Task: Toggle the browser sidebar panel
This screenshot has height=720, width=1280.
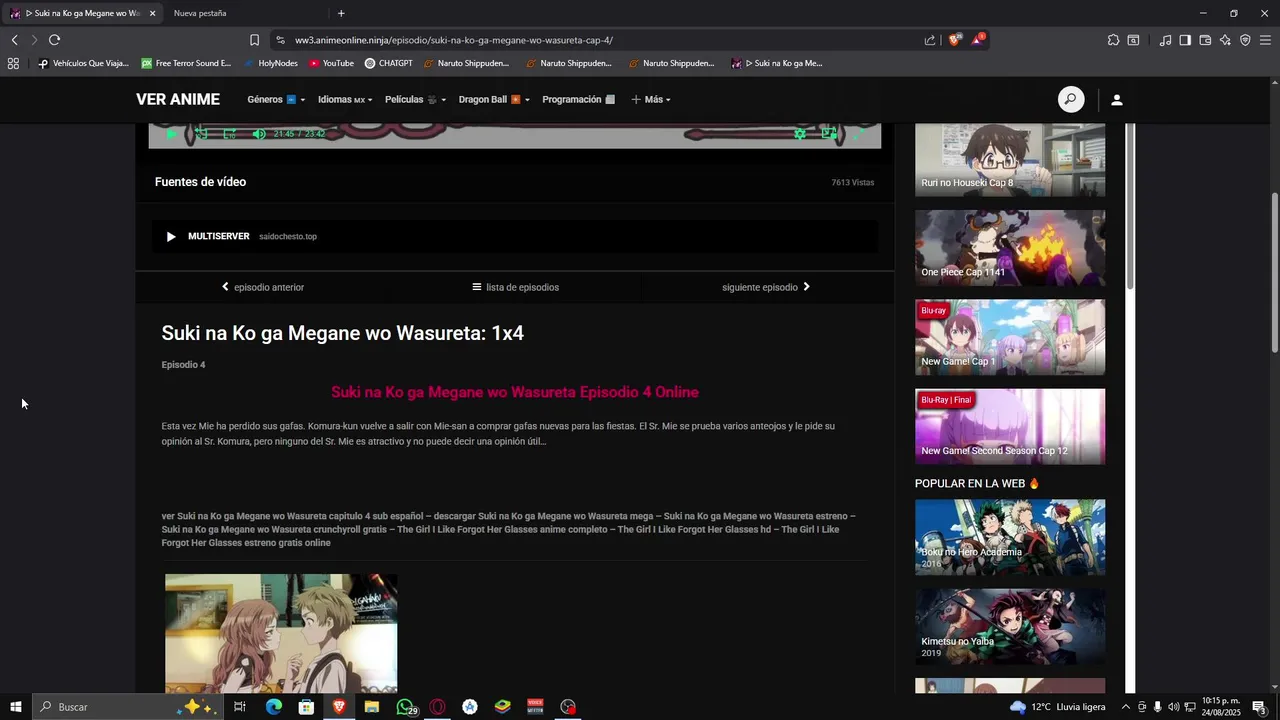Action: tap(1185, 40)
